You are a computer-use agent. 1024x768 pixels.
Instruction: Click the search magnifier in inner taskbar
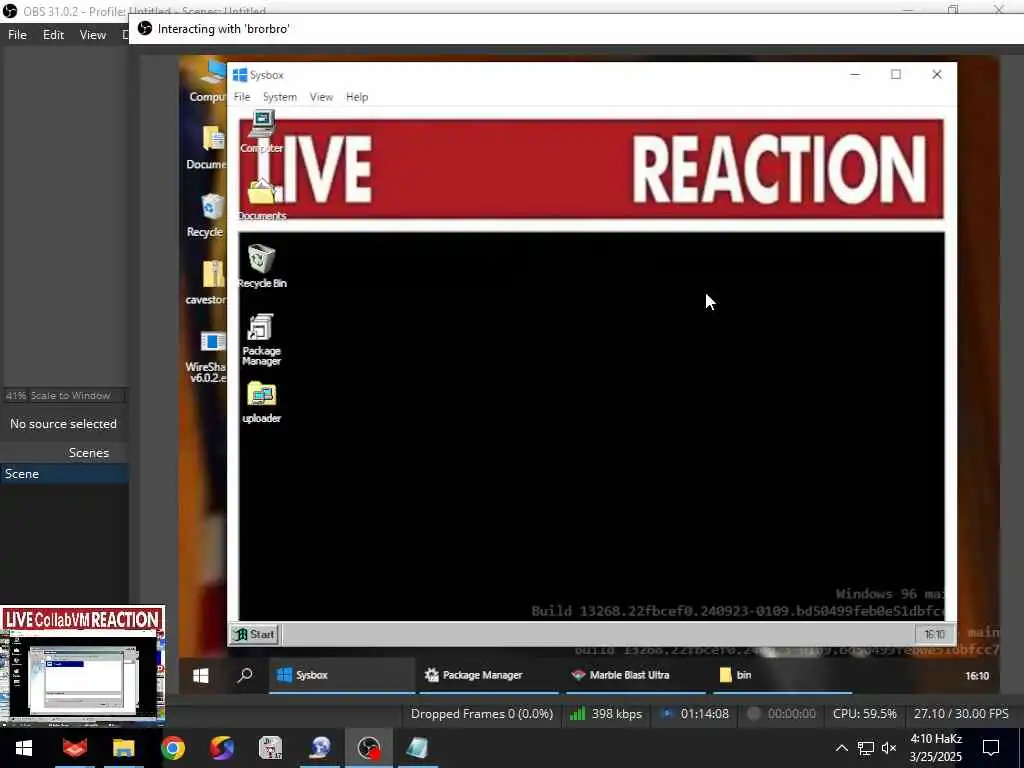245,675
